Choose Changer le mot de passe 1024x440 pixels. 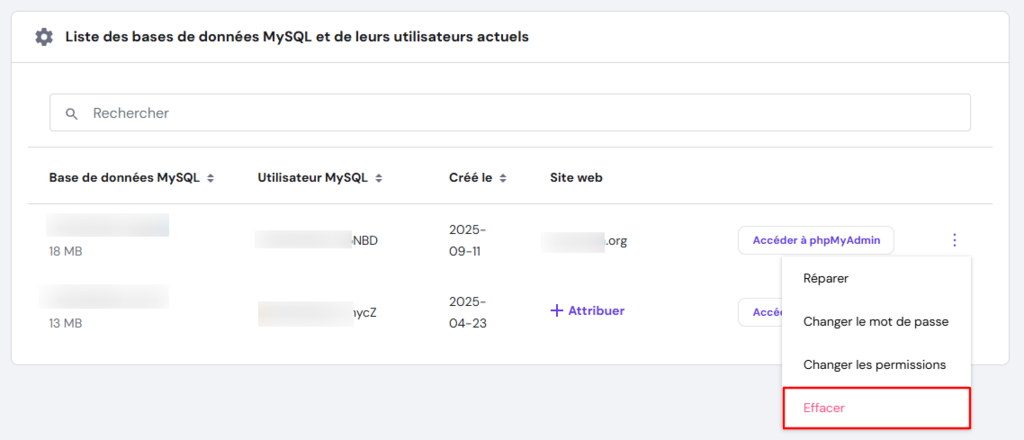click(x=876, y=322)
